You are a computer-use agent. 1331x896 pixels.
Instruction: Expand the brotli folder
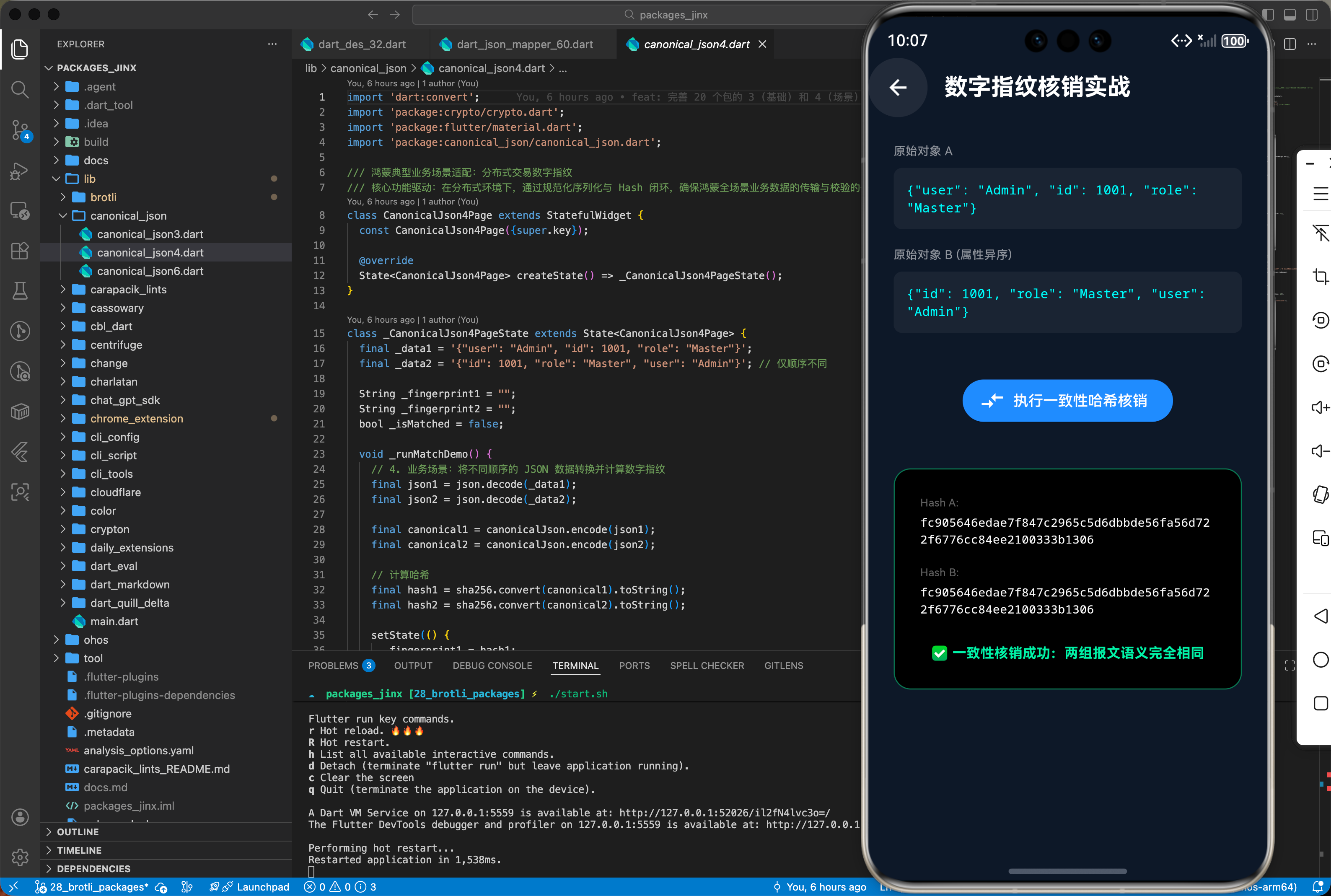103,197
